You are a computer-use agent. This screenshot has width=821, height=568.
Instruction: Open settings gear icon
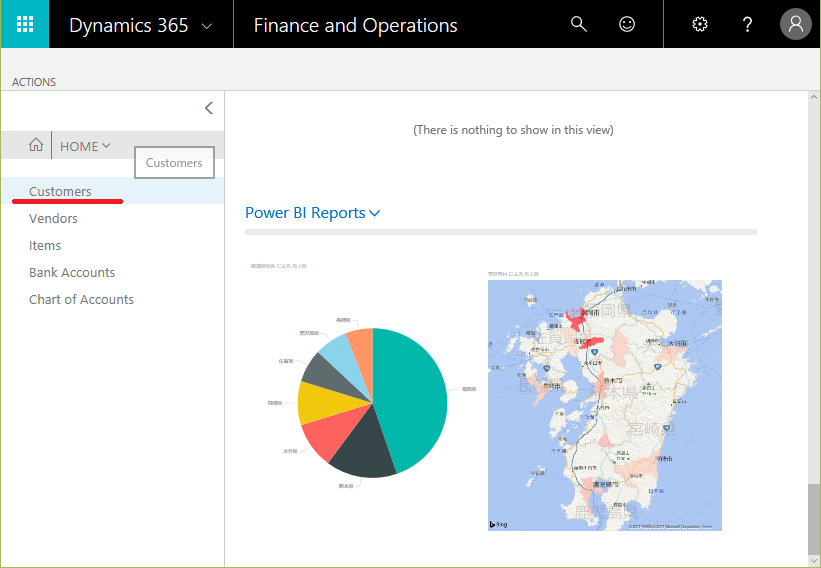coord(700,24)
